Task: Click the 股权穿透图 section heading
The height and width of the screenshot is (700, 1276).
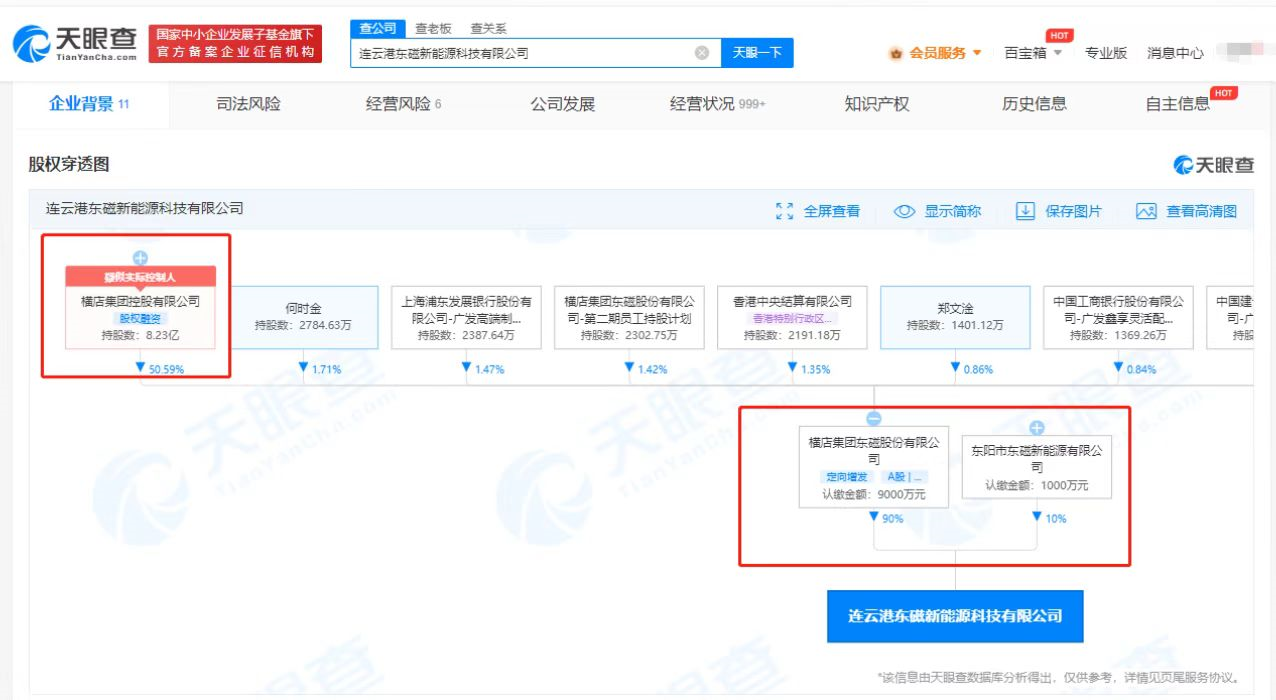Action: pyautogui.click(x=68, y=165)
